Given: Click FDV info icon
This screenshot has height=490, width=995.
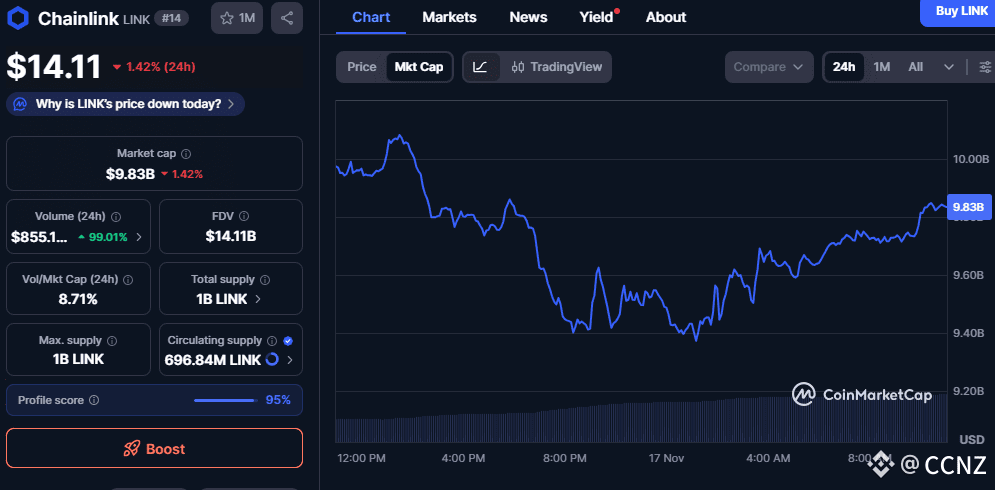Looking at the screenshot, I should pyautogui.click(x=244, y=216).
